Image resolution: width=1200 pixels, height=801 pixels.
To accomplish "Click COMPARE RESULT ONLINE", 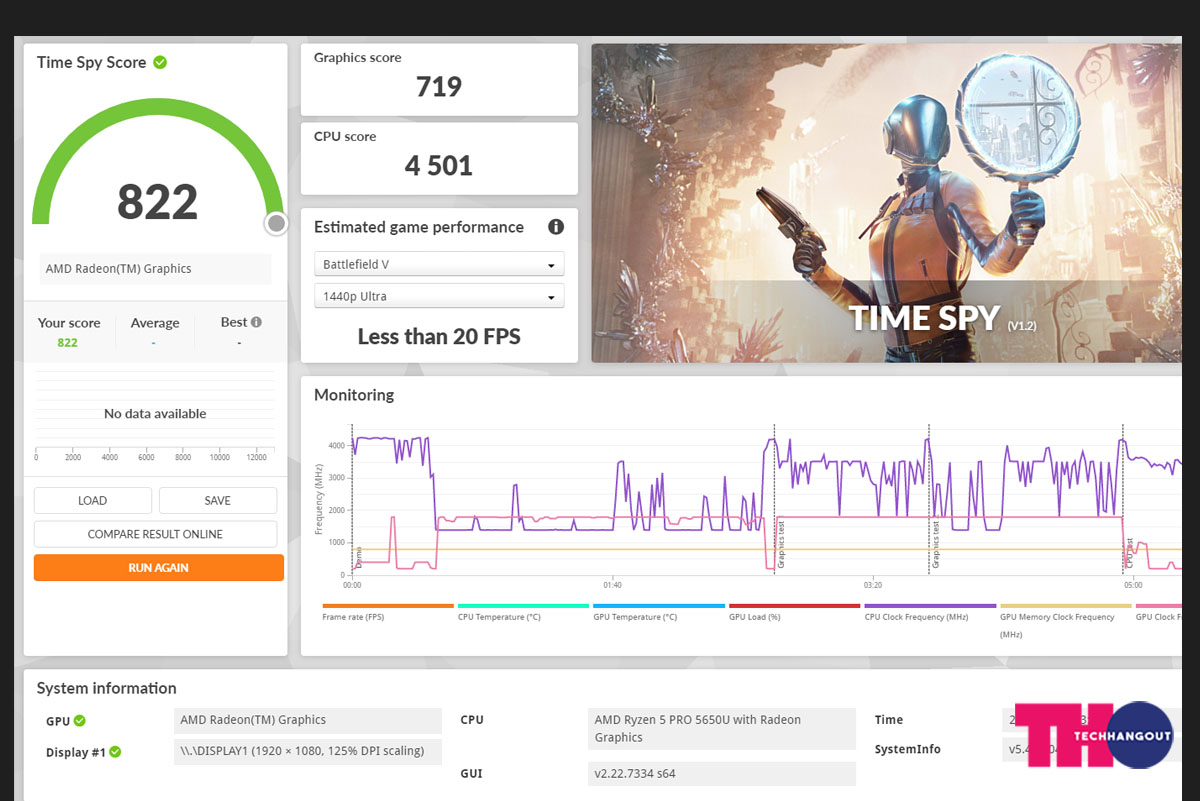I will tap(155, 534).
